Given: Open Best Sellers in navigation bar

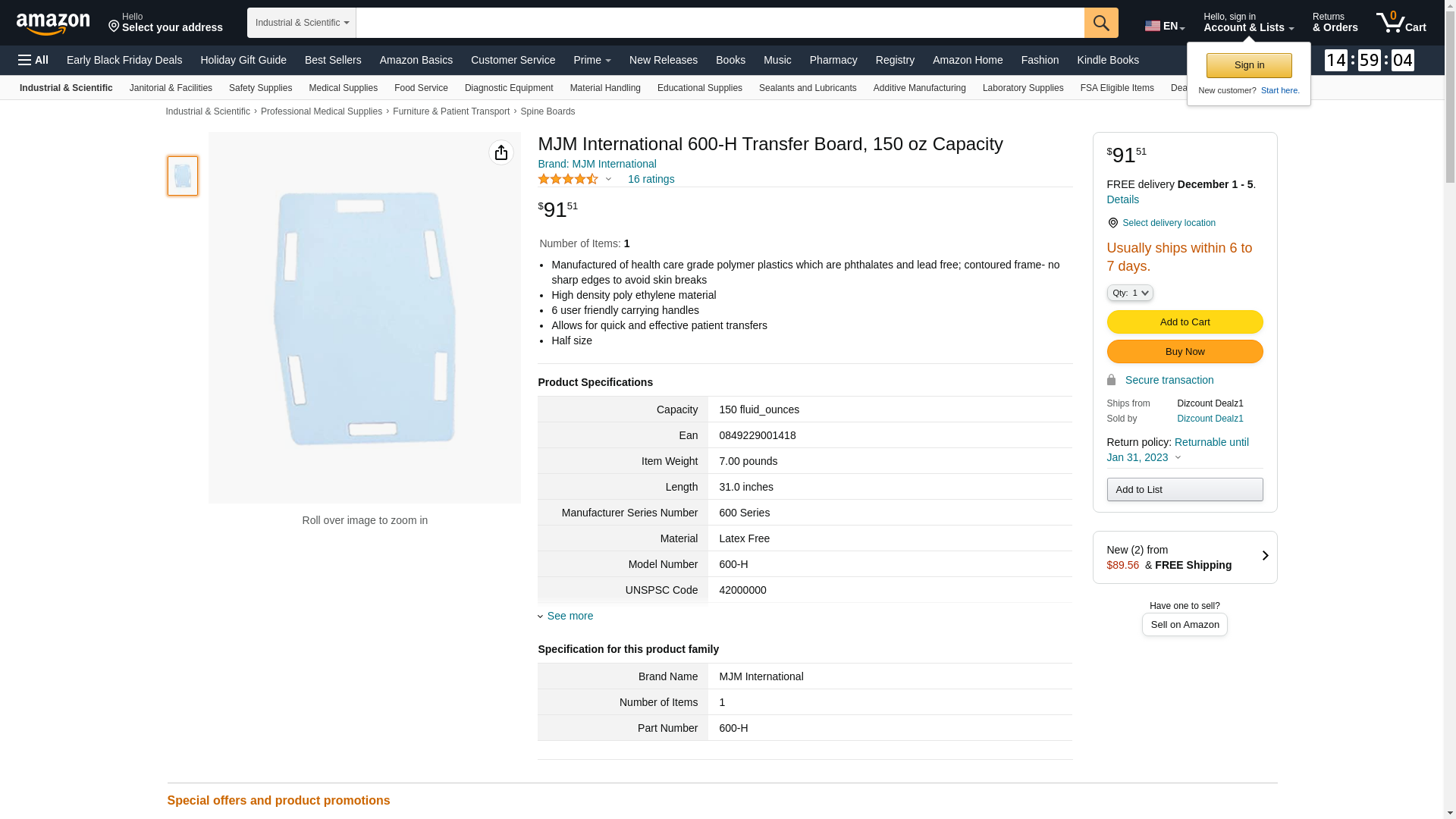Looking at the screenshot, I should pos(333,60).
